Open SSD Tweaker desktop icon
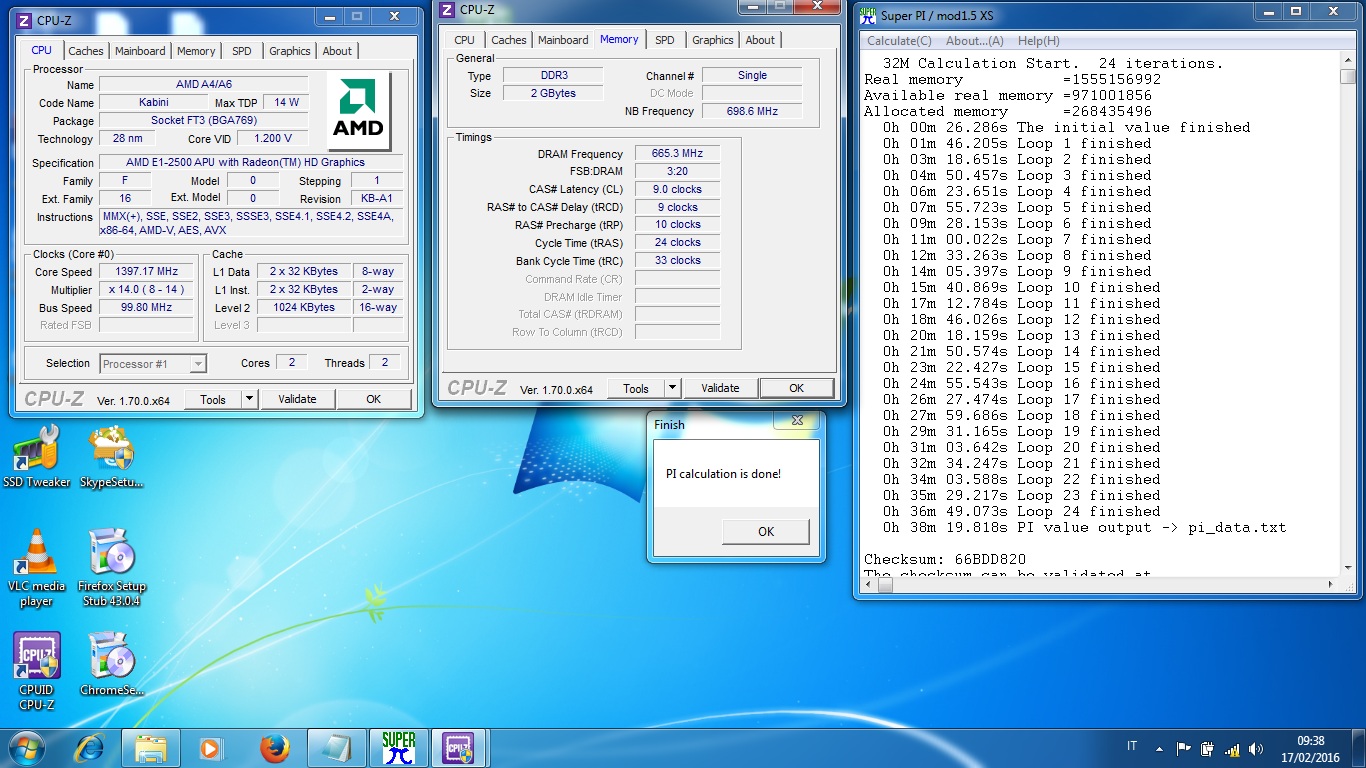 36,456
